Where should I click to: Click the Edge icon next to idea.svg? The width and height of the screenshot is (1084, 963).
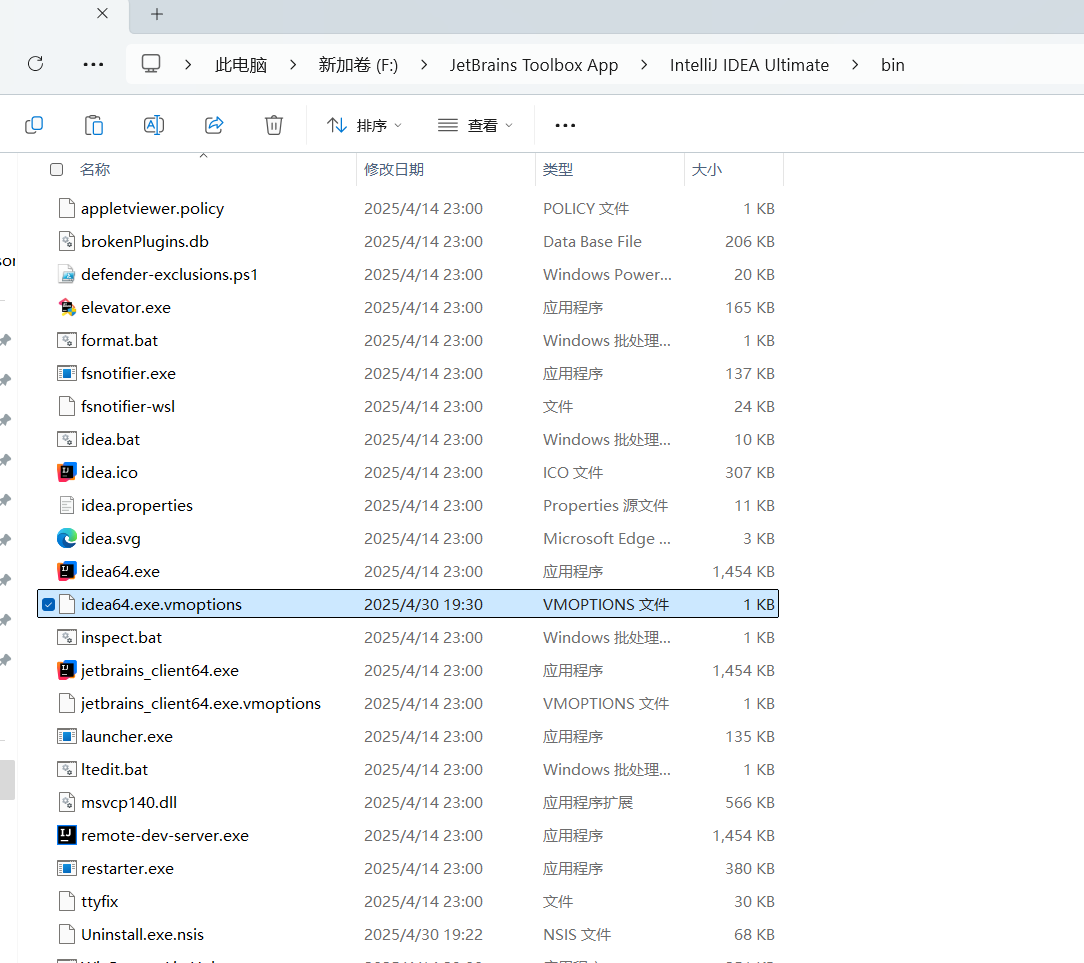point(66,538)
